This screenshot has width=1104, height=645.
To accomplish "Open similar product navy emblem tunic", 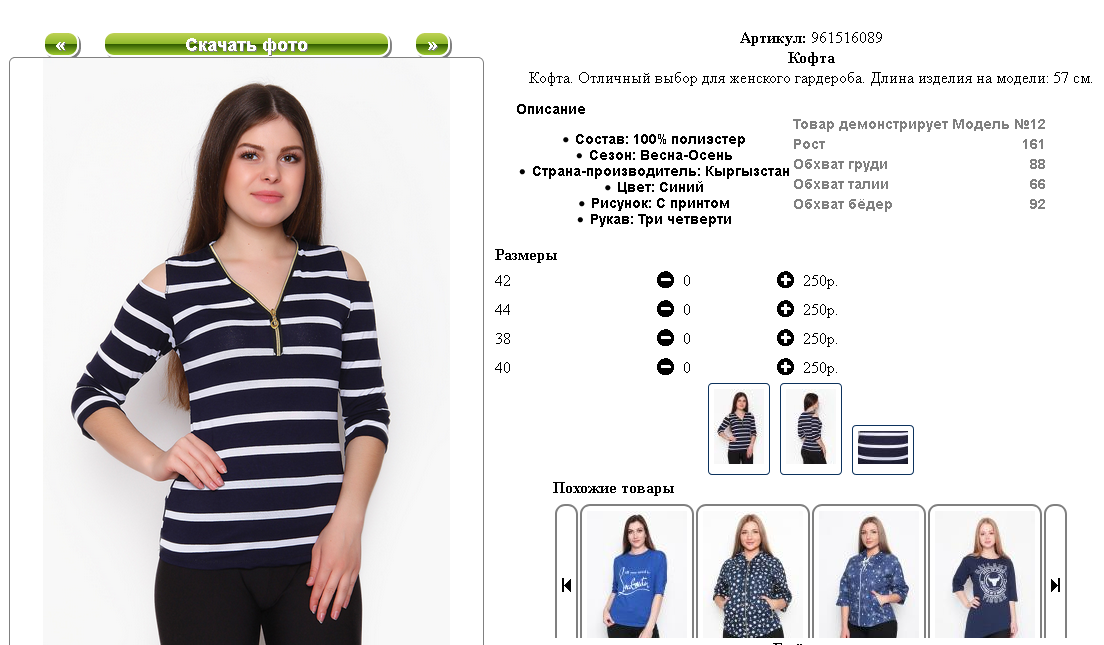I will pos(985,573).
